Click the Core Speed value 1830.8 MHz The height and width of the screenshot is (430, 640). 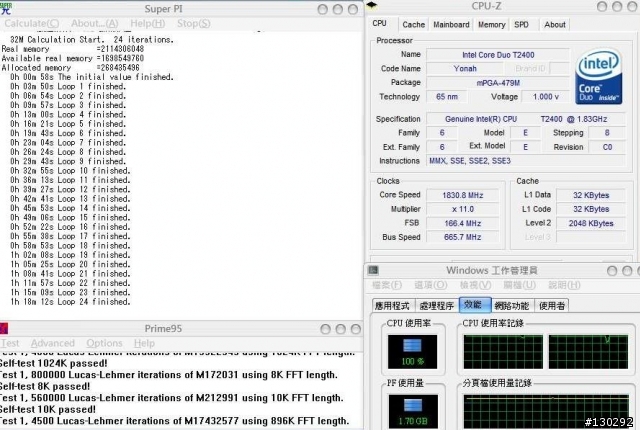pyautogui.click(x=462, y=195)
